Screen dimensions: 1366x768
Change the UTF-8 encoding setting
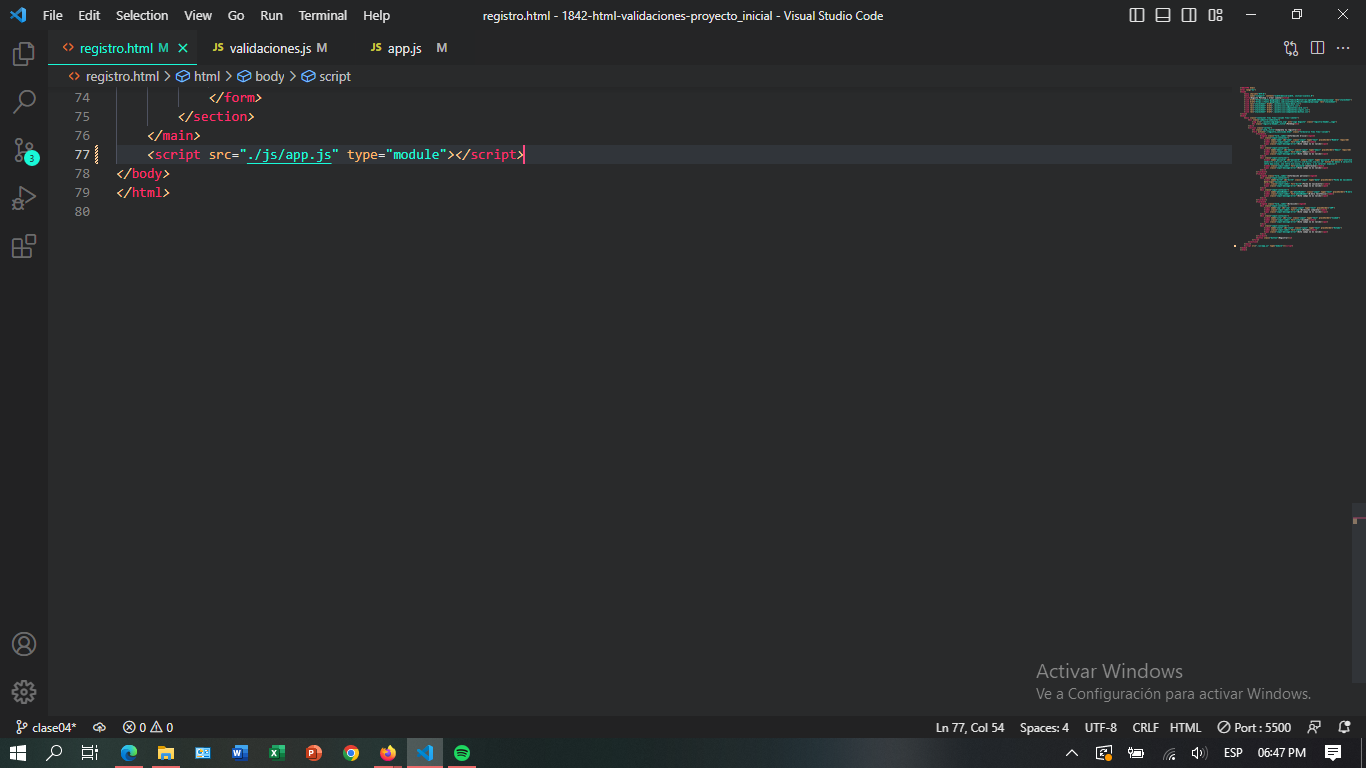point(1100,727)
